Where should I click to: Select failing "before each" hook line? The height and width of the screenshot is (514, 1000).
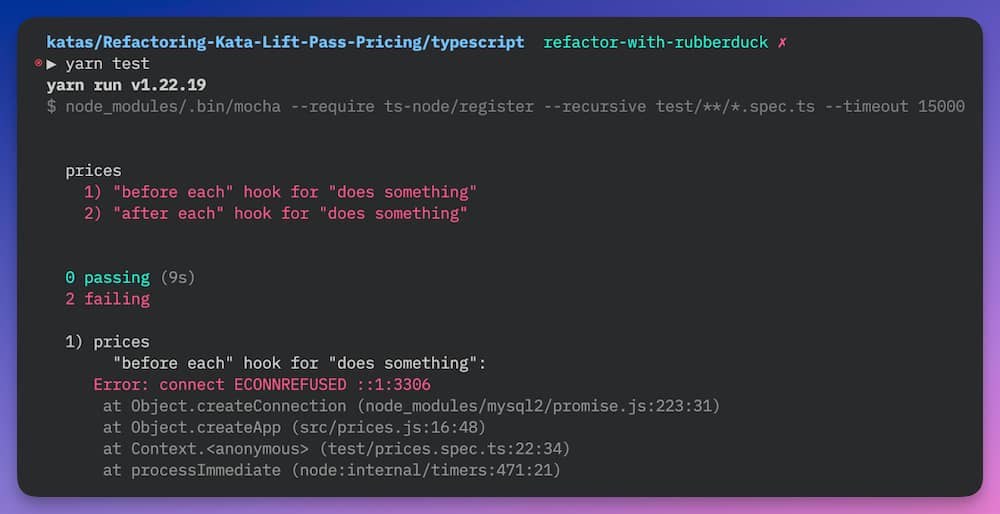(280, 192)
